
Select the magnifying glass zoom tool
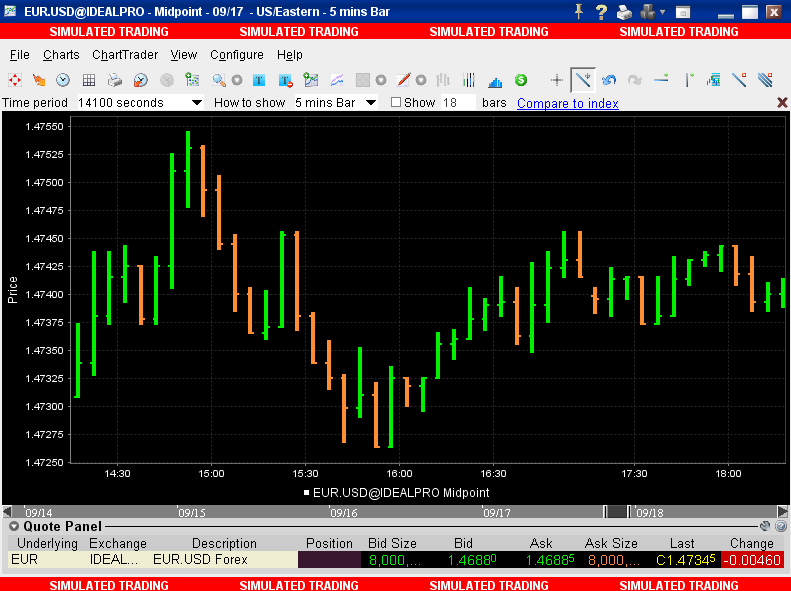coord(219,80)
